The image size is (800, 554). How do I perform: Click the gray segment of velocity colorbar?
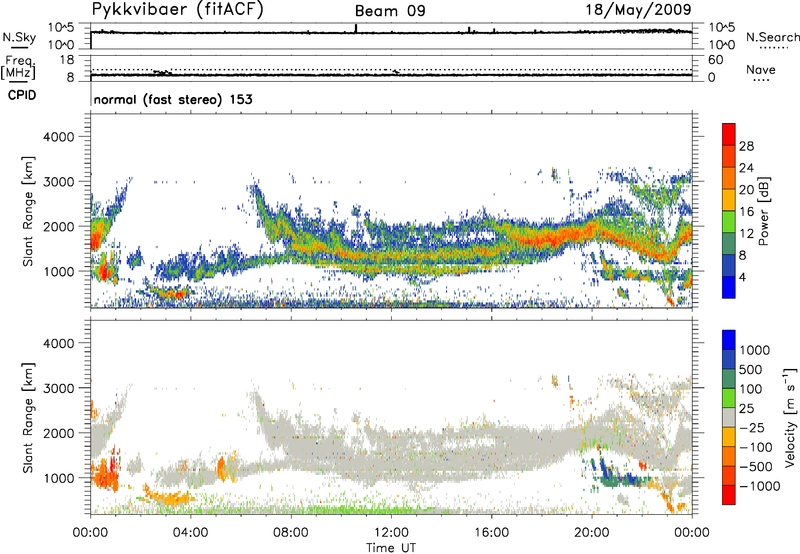[729, 418]
